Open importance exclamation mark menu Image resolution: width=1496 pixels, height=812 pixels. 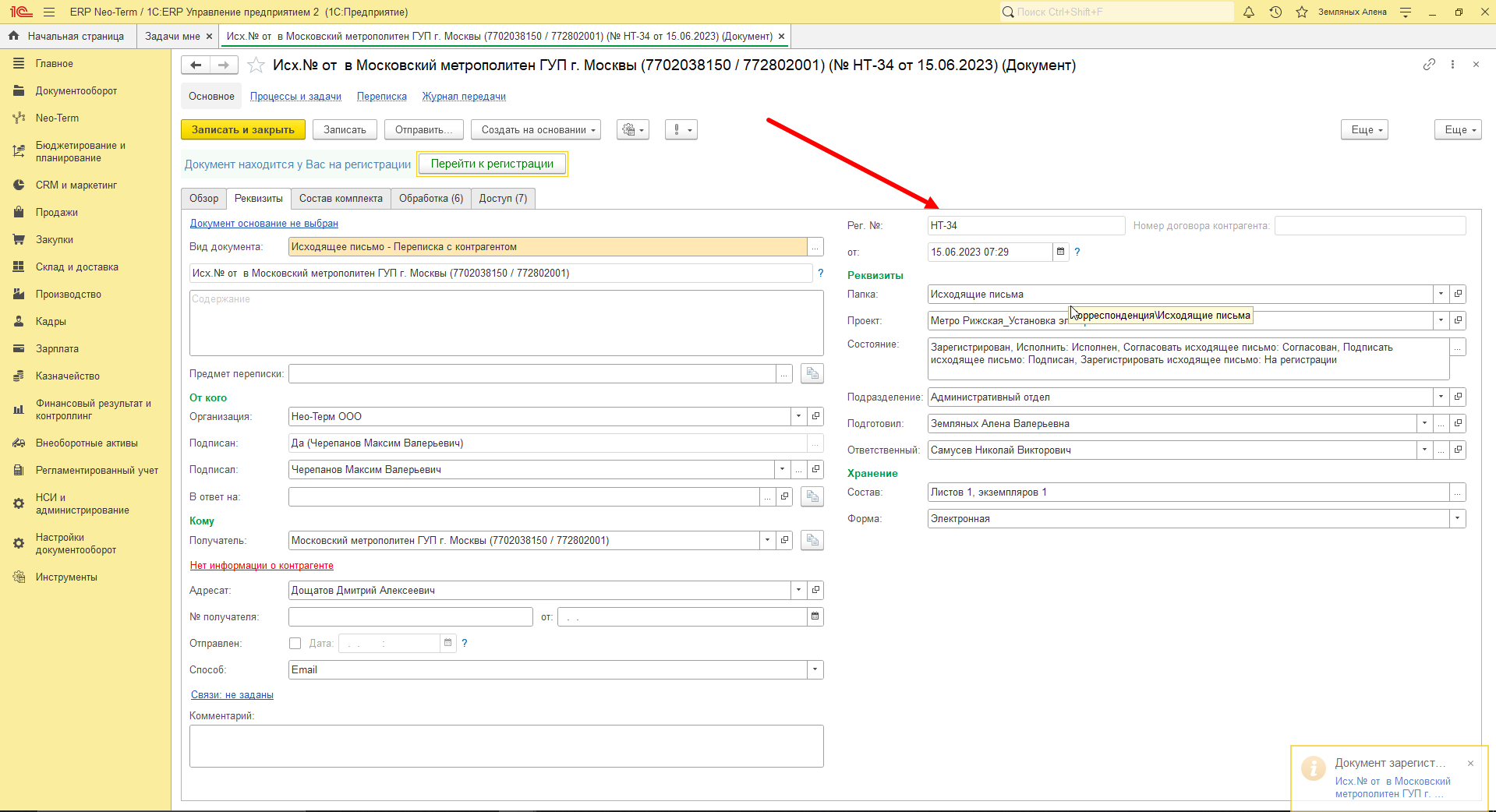coord(681,130)
